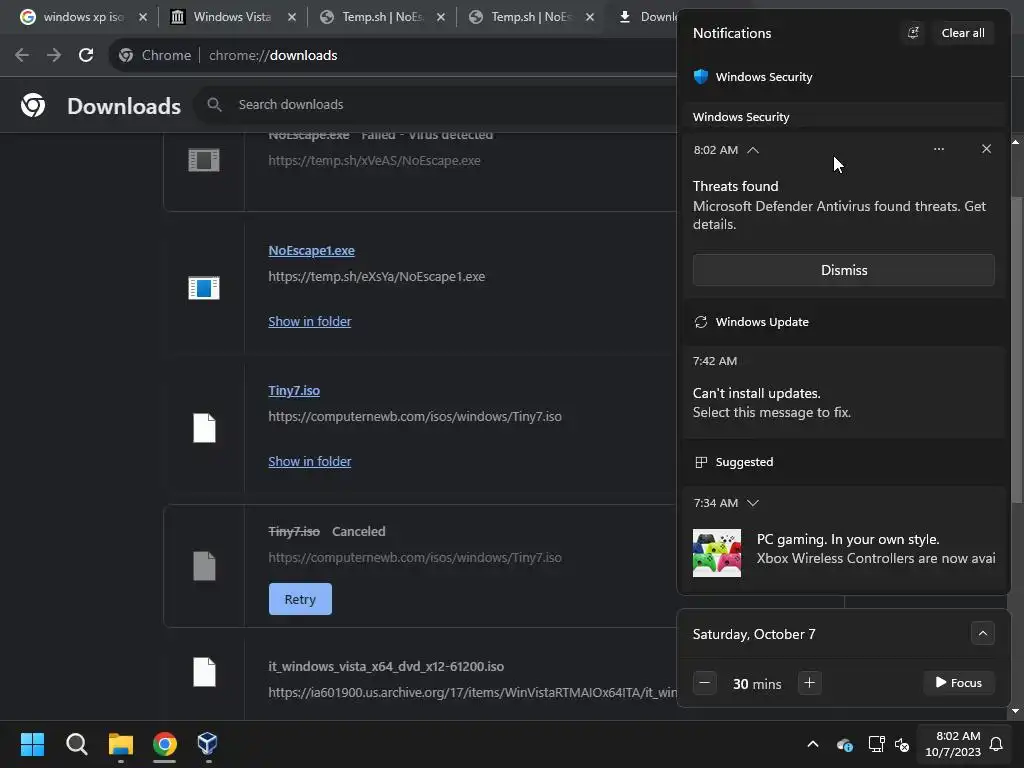Click the Chrome forward arrow
Viewport: 1024px width, 768px height.
54,56
